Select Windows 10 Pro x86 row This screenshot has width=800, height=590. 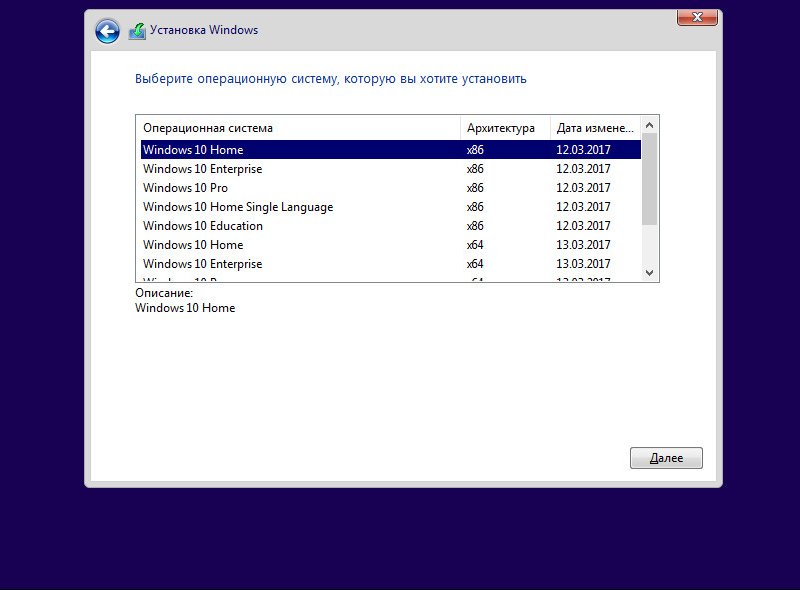click(x=390, y=187)
